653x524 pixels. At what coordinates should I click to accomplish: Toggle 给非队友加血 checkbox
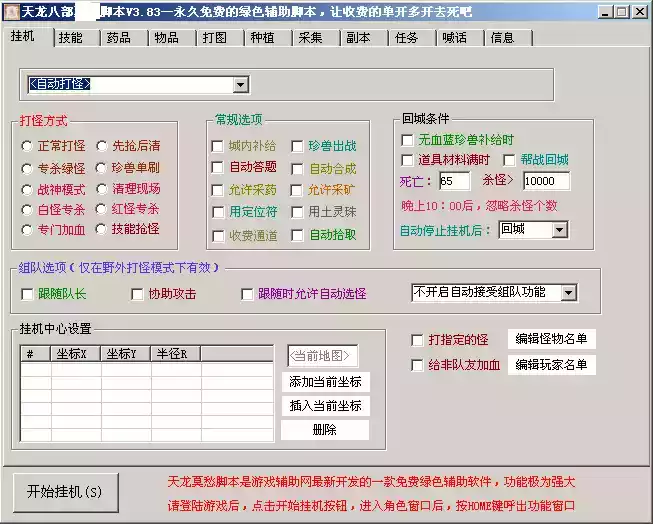(x=417, y=365)
